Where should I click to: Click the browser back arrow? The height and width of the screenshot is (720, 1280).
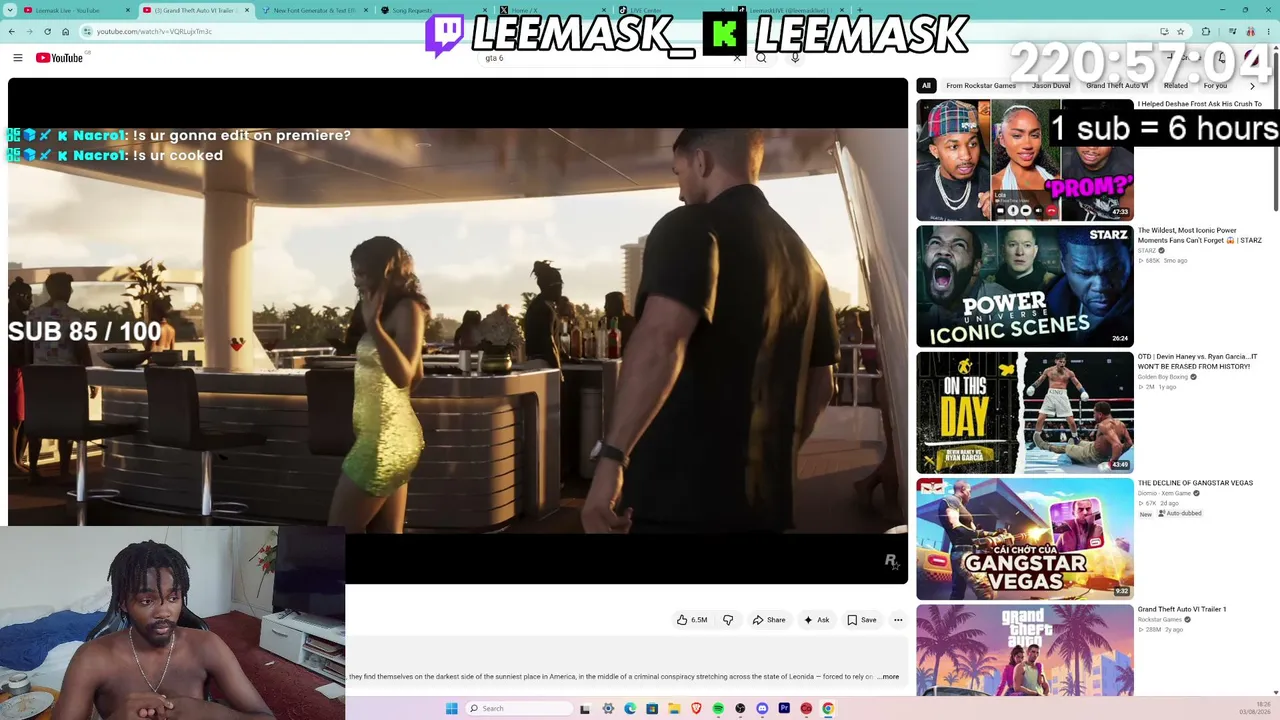tap(12, 31)
